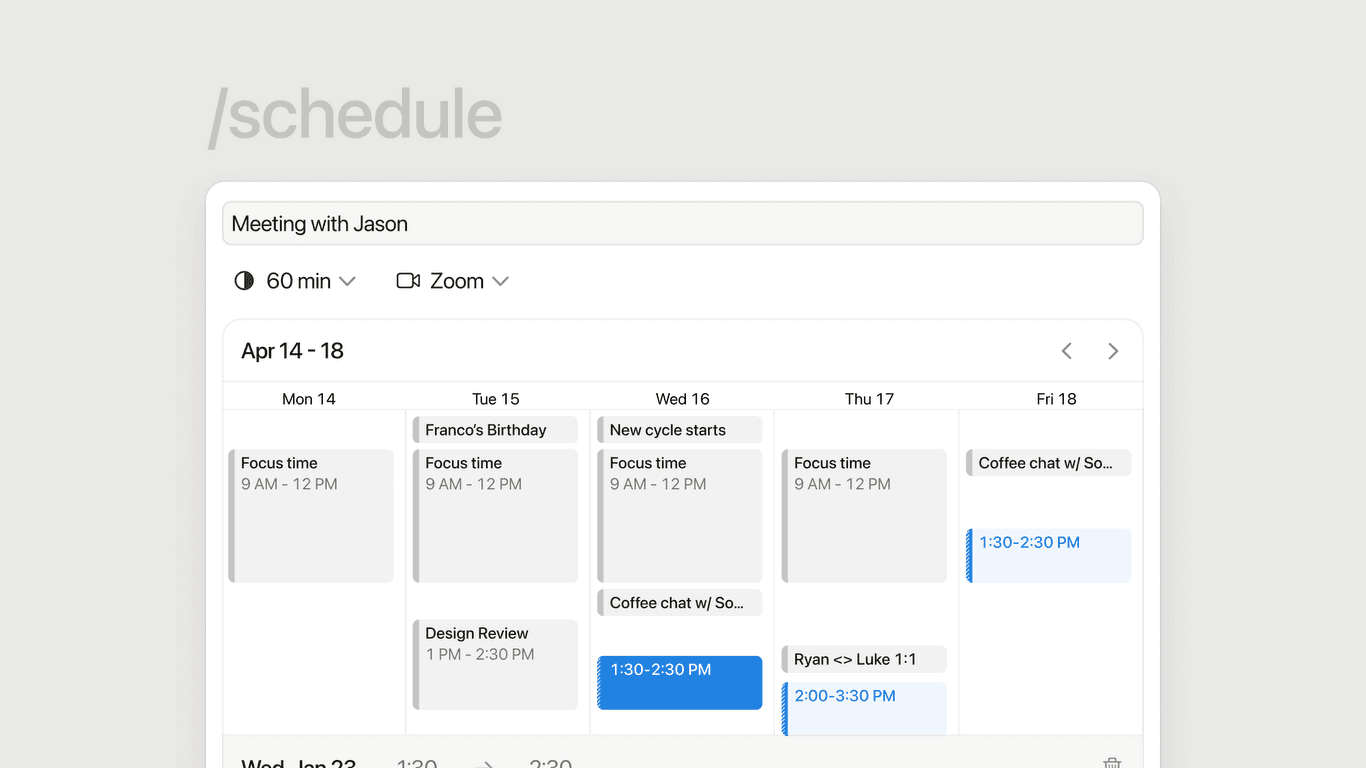Click the half-filled duration clock icon
The image size is (1366, 768).
point(244,281)
